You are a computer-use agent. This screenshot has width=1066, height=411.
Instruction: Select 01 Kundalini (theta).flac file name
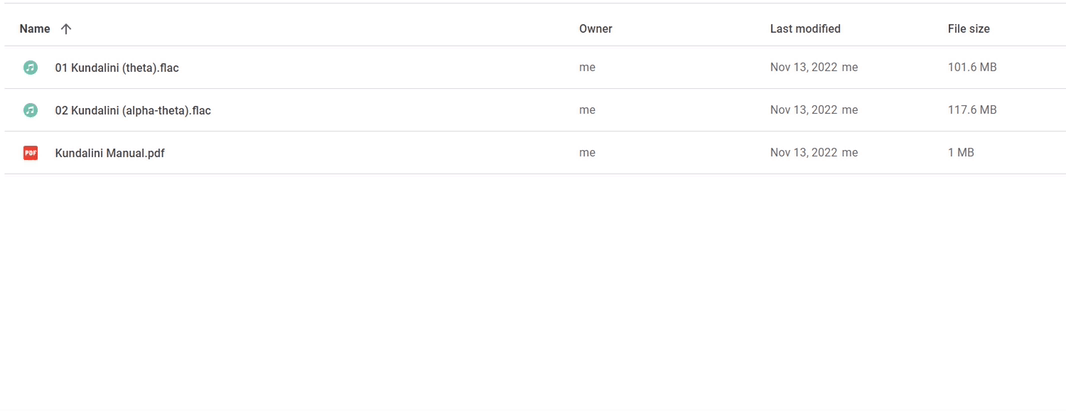click(117, 67)
